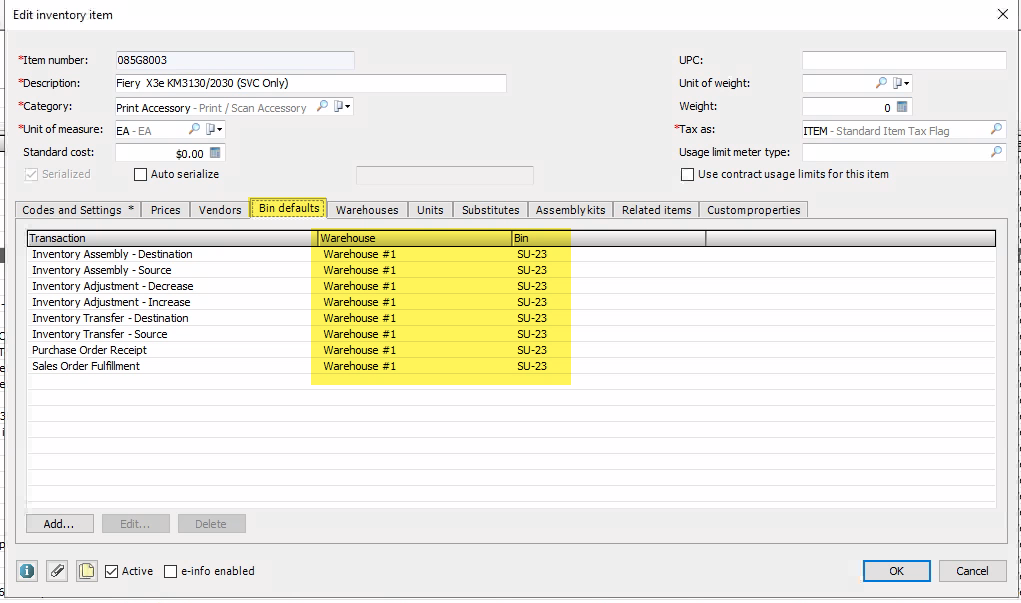
Task: Expand the Unit of weight quick-menu dropdown
Action: [901, 83]
